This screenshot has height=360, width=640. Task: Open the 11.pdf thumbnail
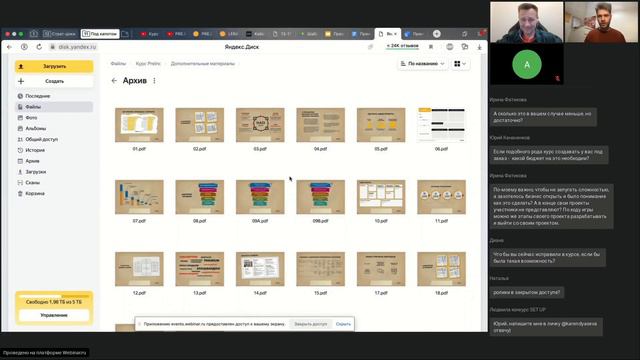[441, 197]
